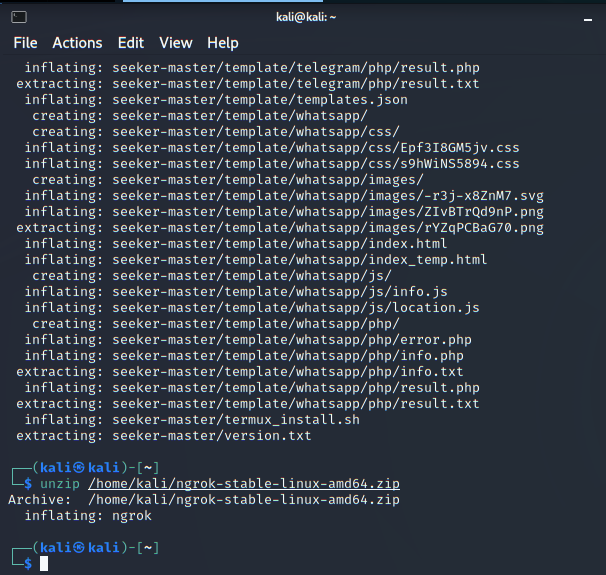Click the whatsapp/js/ creating line
The image size is (606, 575).
point(212,276)
